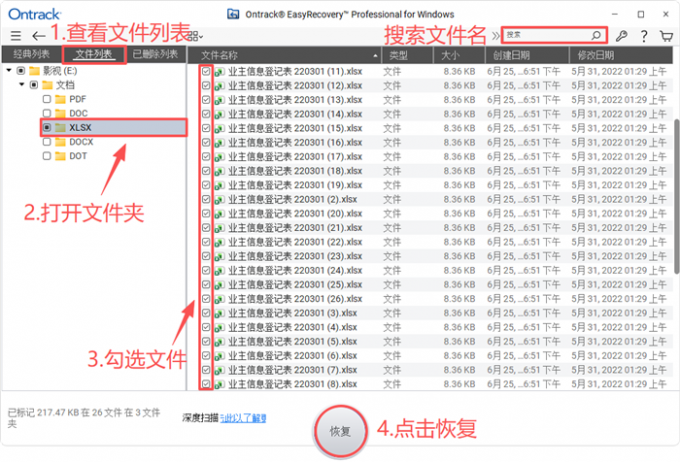Collapse the 影视 (E:) drive node

[x=9, y=70]
